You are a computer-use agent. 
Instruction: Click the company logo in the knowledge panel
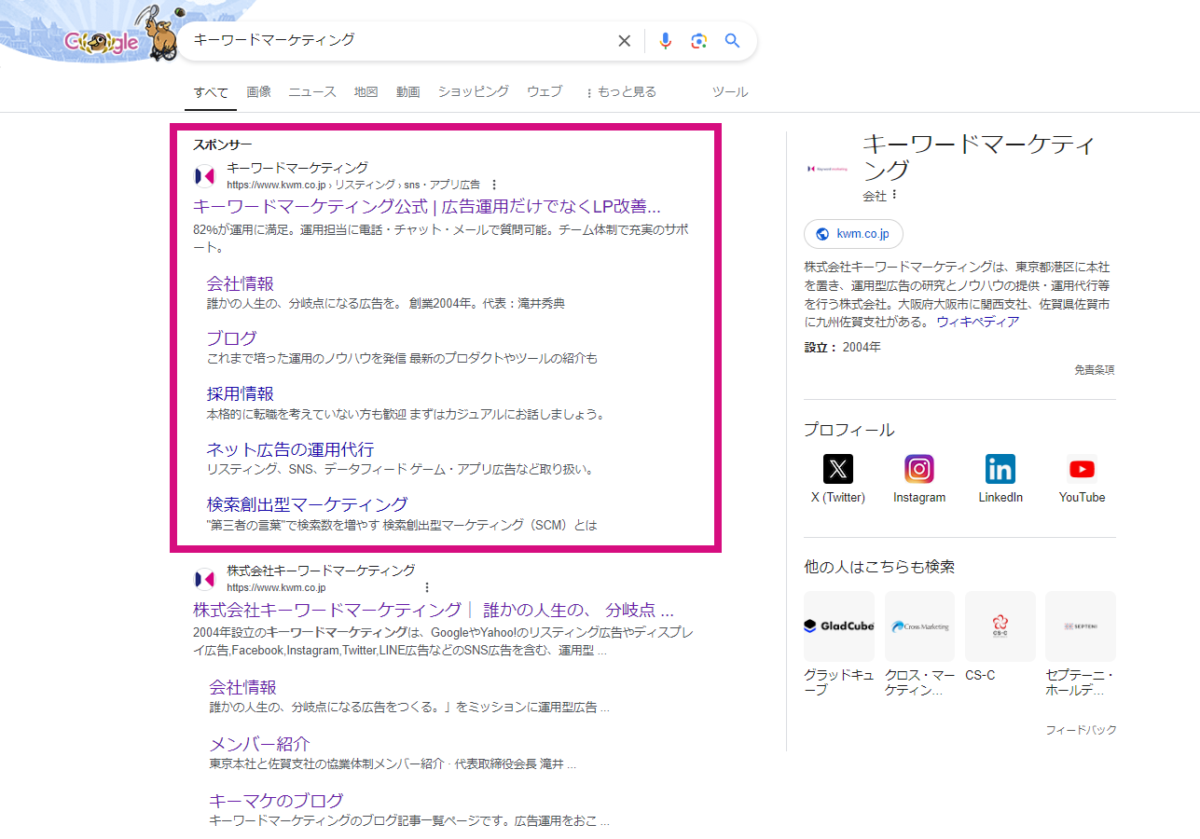click(x=826, y=167)
